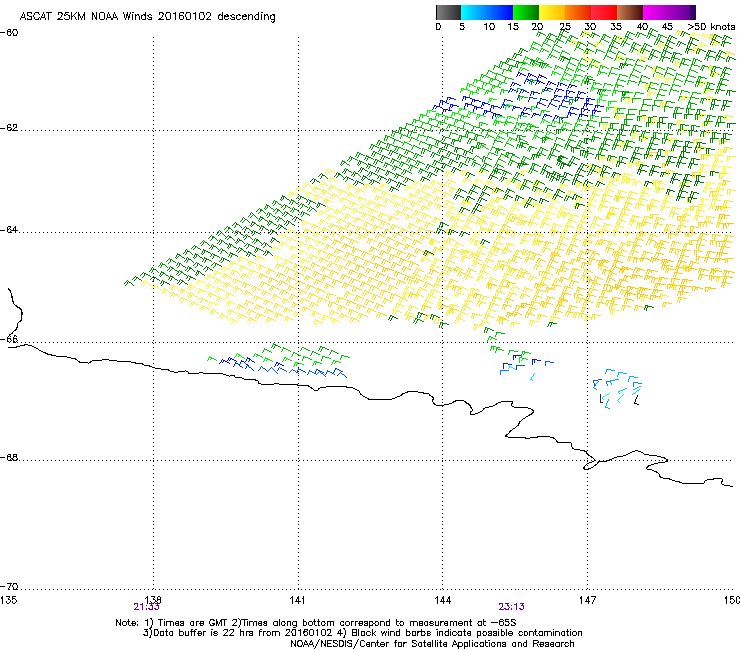The width and height of the screenshot is (740, 650).
Task: Click the '-68' latitude axis label
Action: (x=9, y=458)
